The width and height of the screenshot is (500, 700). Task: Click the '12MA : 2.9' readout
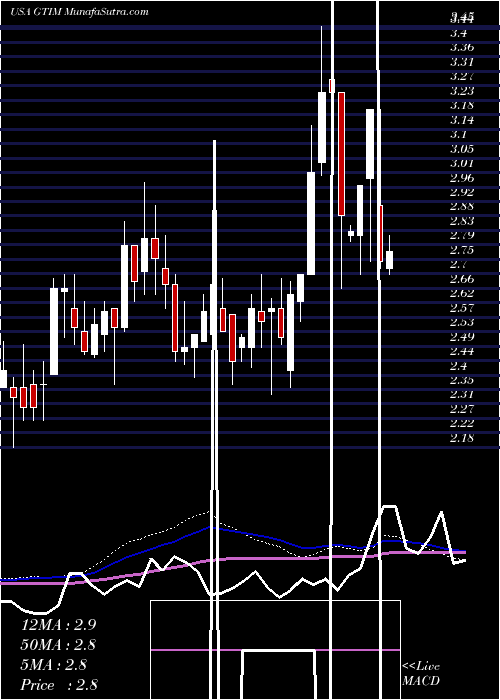pos(59,625)
